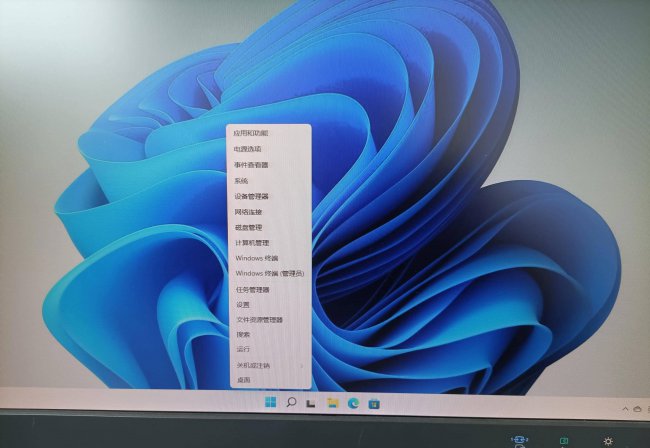Open 事件查看器 from the menu
650x448 pixels.
pyautogui.click(x=269, y=165)
